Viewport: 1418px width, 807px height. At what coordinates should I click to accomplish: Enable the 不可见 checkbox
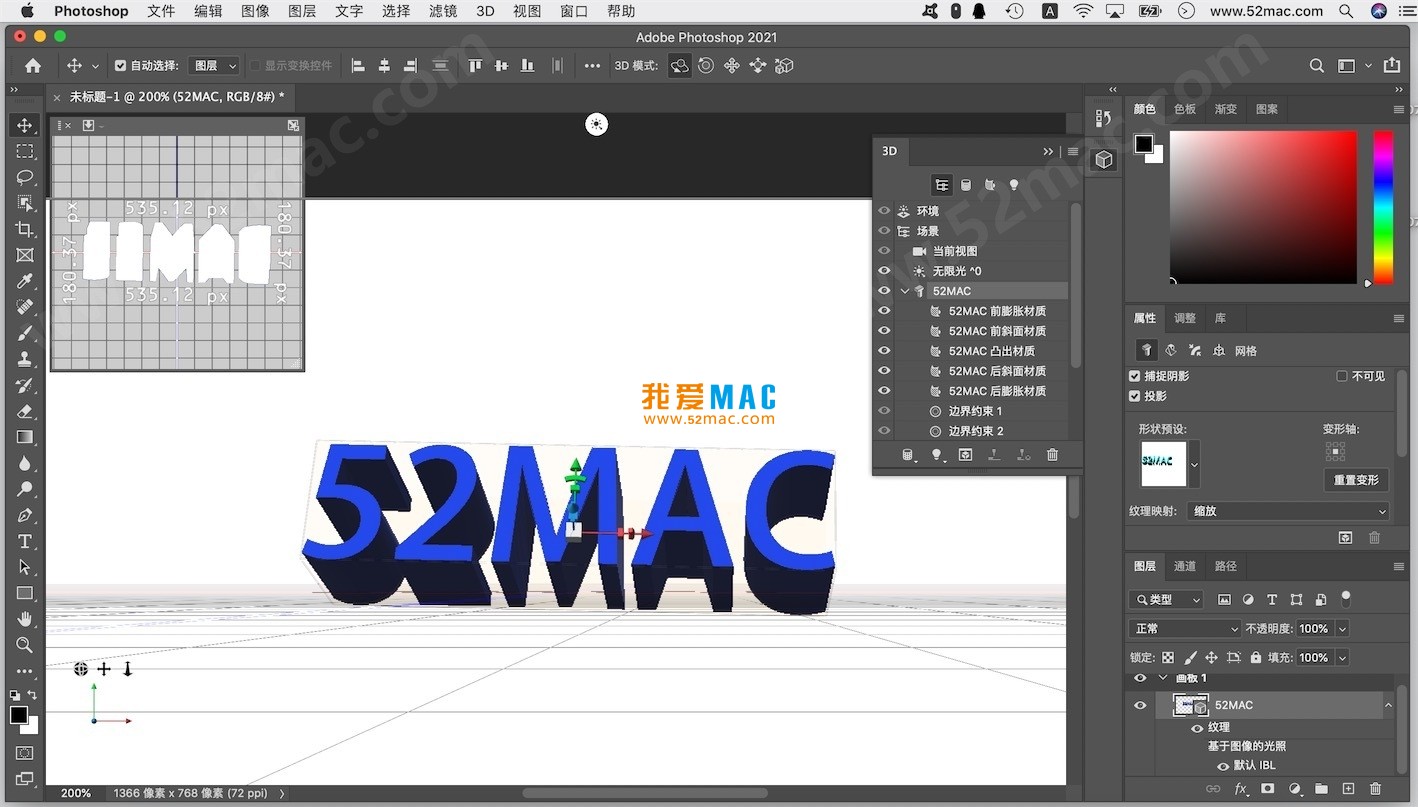click(1342, 376)
